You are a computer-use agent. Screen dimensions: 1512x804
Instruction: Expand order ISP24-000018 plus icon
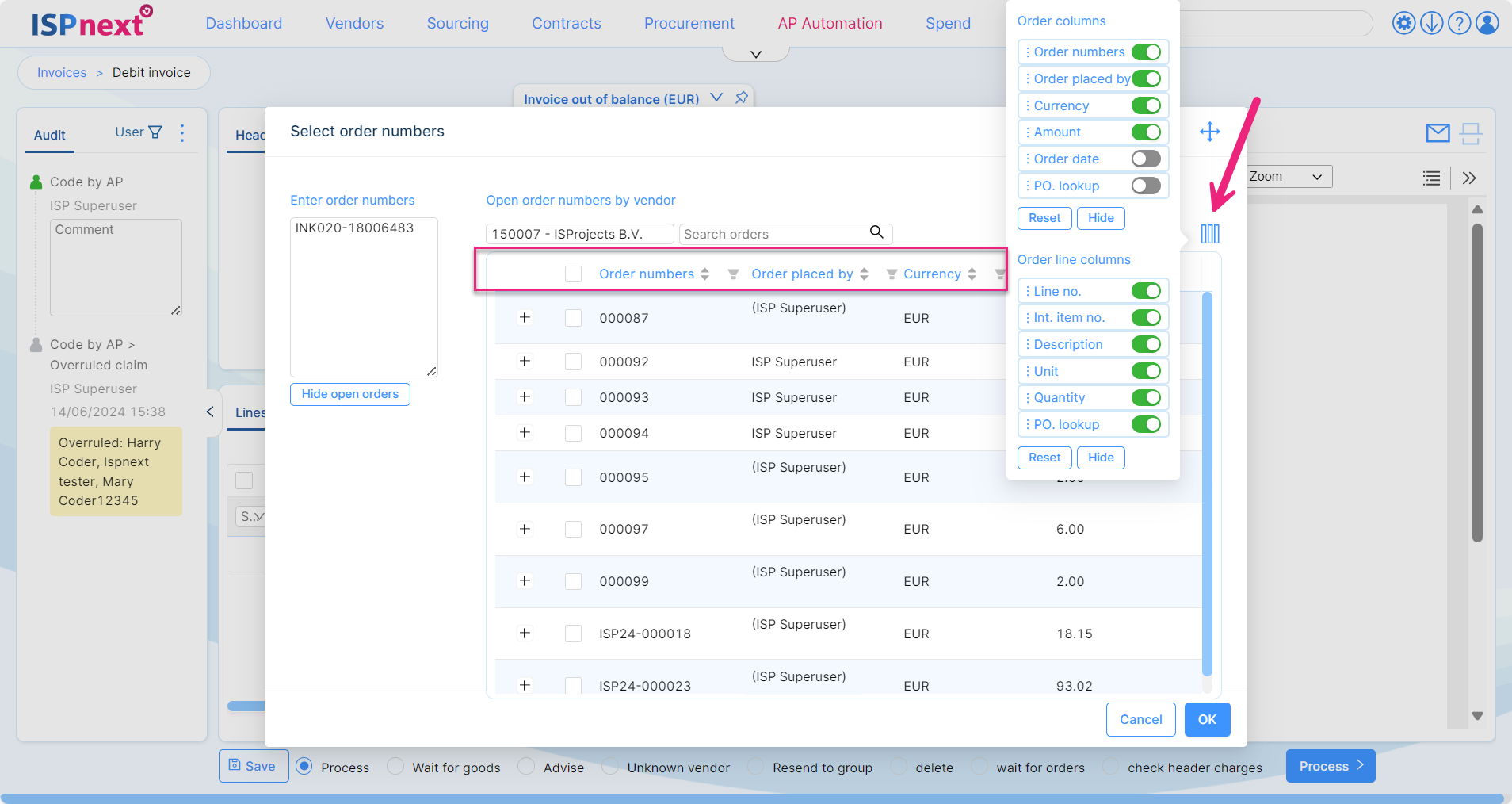[x=525, y=633]
